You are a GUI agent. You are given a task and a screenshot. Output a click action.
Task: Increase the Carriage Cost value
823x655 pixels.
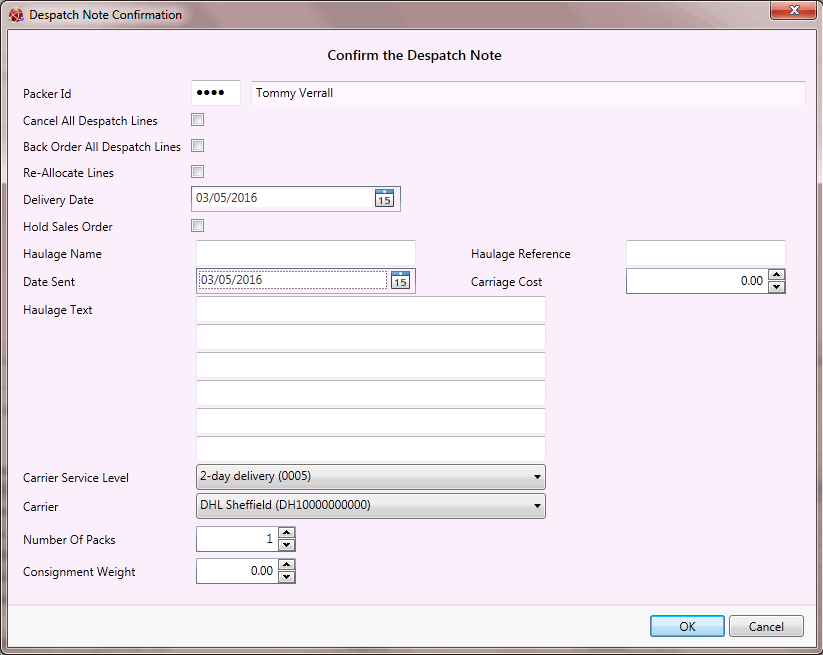point(776,274)
